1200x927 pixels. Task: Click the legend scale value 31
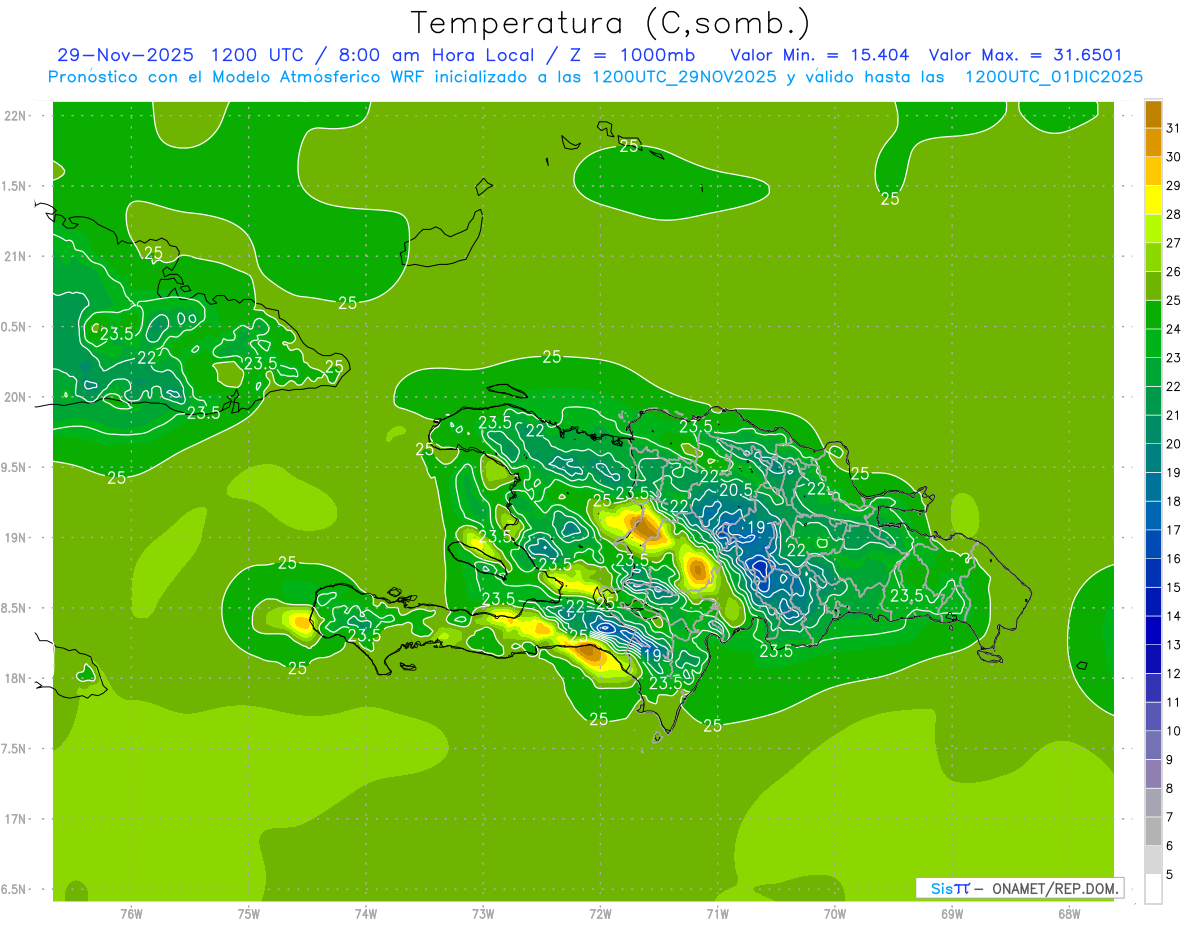[x=1174, y=128]
